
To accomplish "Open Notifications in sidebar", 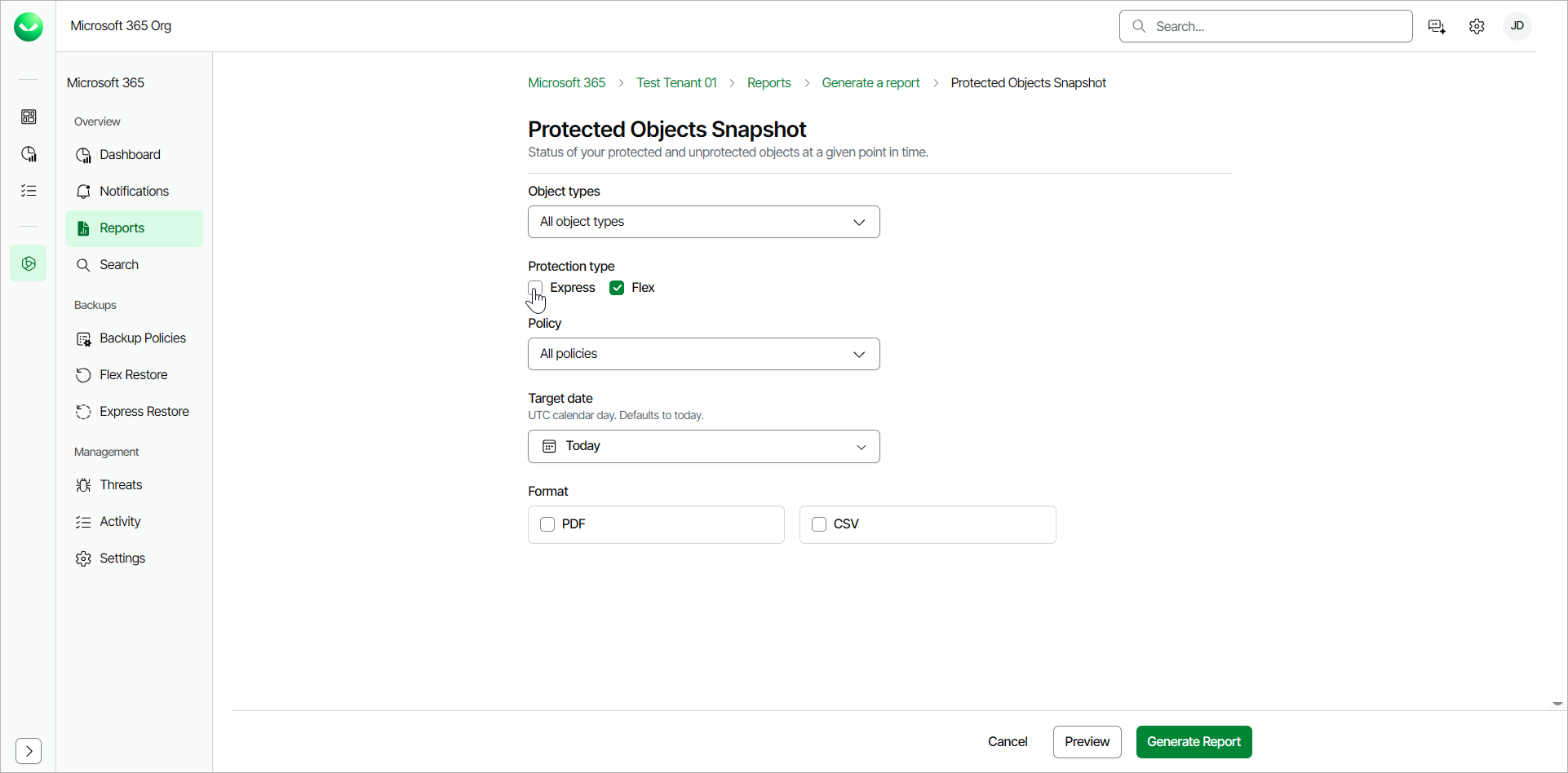I will (x=134, y=192).
